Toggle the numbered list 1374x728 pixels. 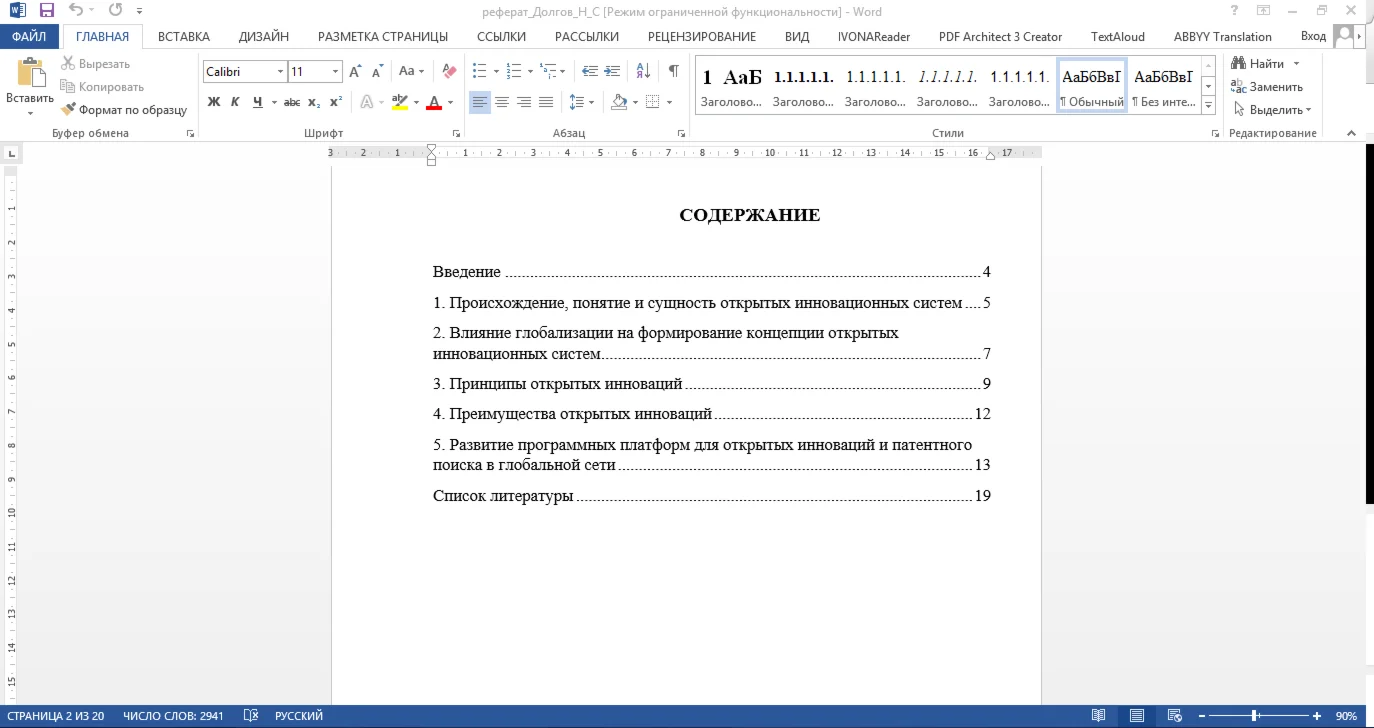pos(513,71)
